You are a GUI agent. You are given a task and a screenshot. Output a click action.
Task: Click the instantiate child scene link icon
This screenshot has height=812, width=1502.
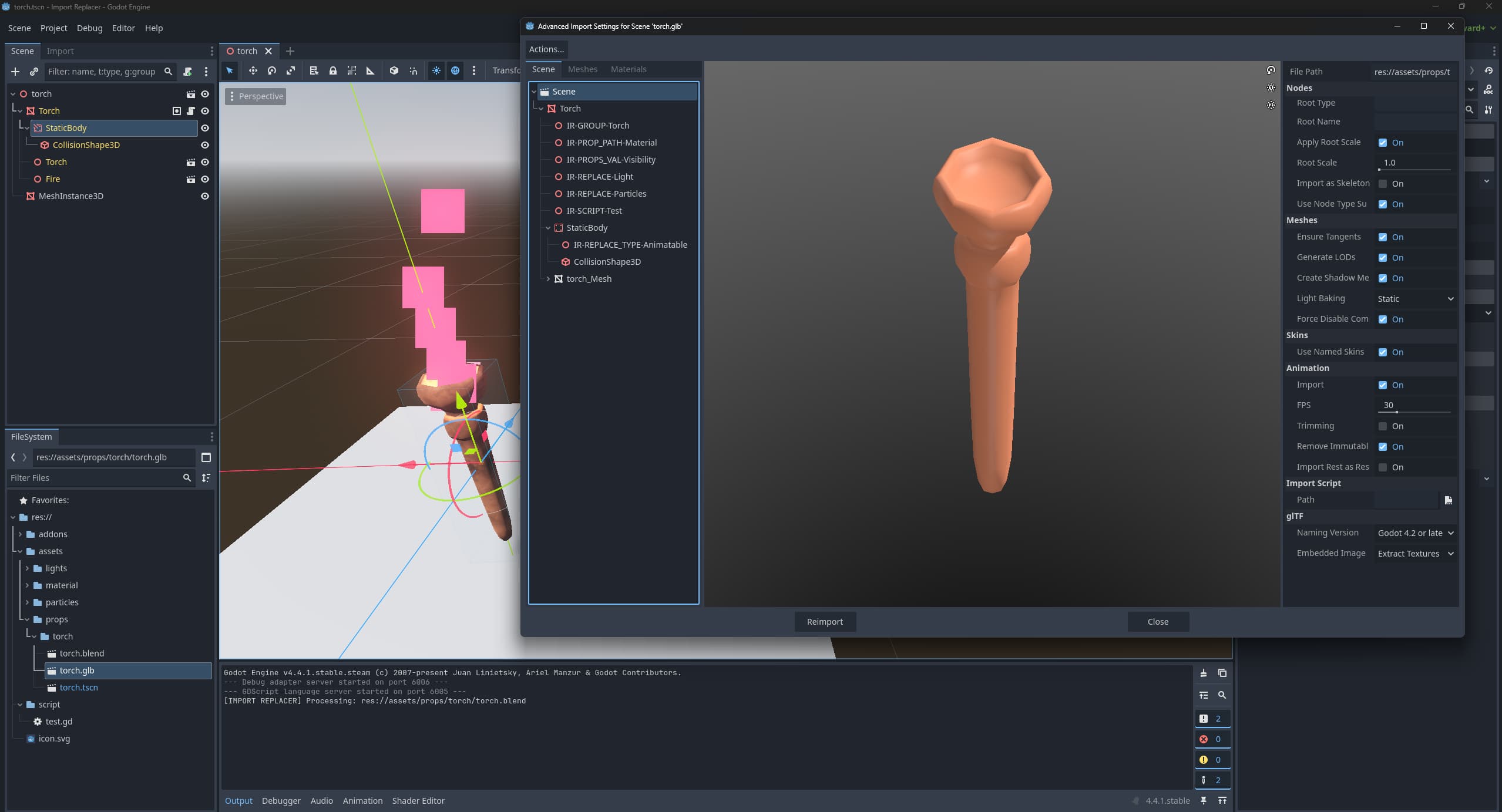coord(34,72)
